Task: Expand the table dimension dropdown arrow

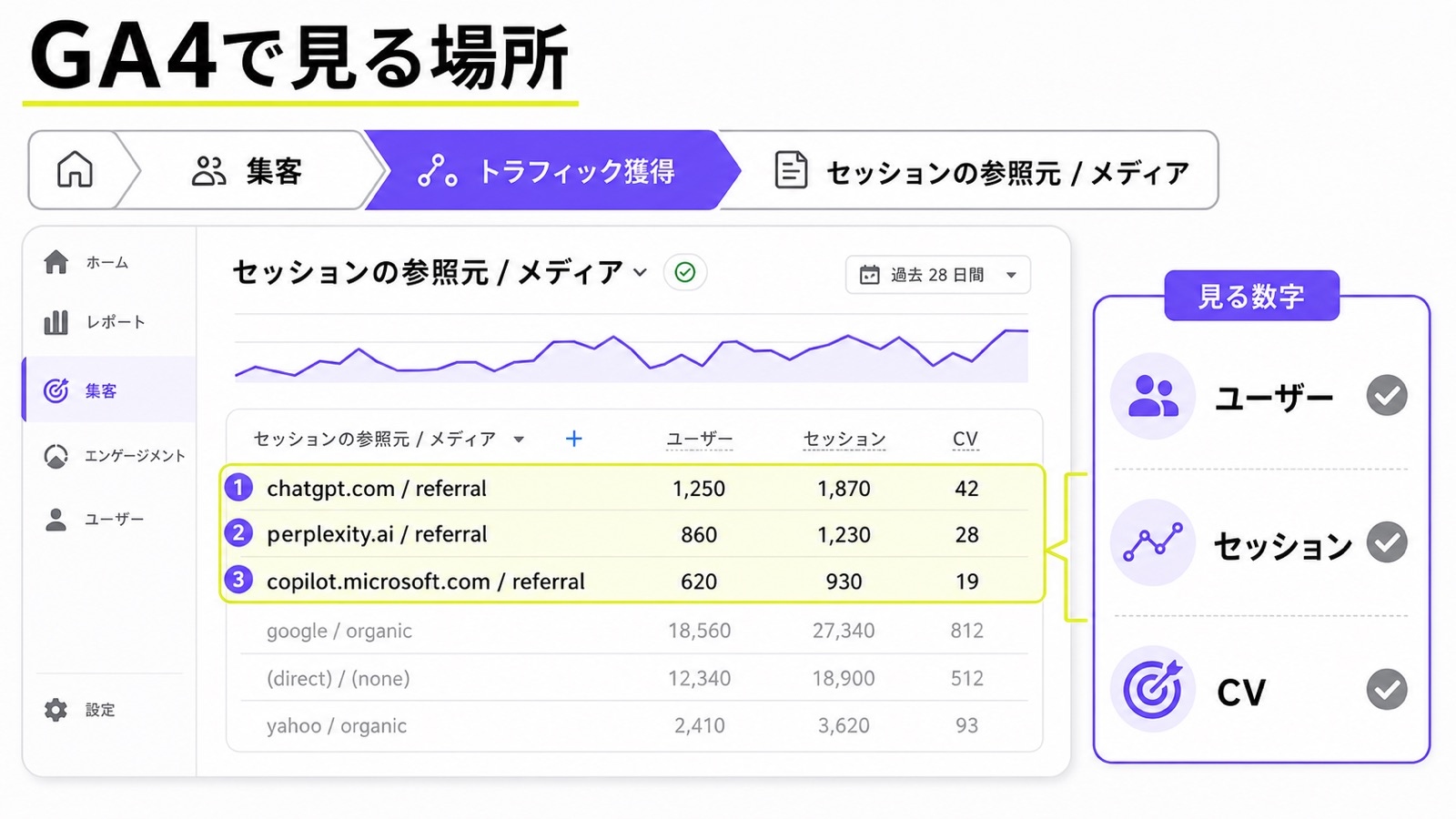Action: pyautogui.click(x=519, y=440)
